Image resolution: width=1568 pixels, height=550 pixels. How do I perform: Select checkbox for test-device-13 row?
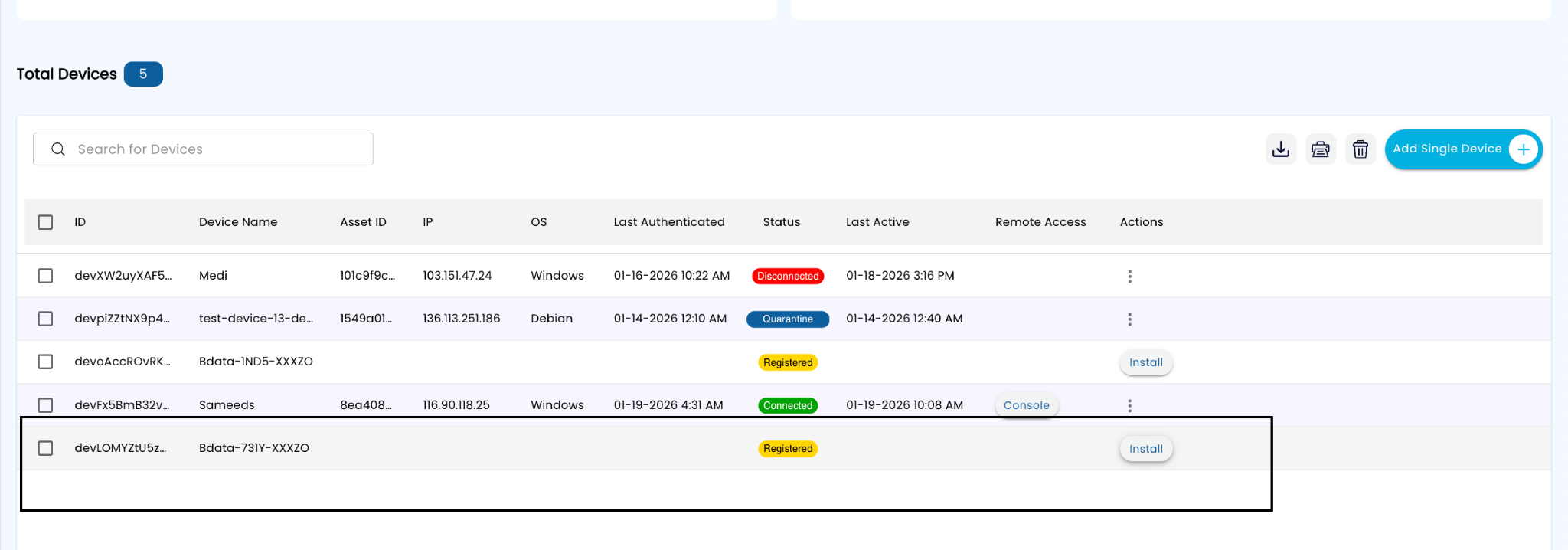[46, 319]
